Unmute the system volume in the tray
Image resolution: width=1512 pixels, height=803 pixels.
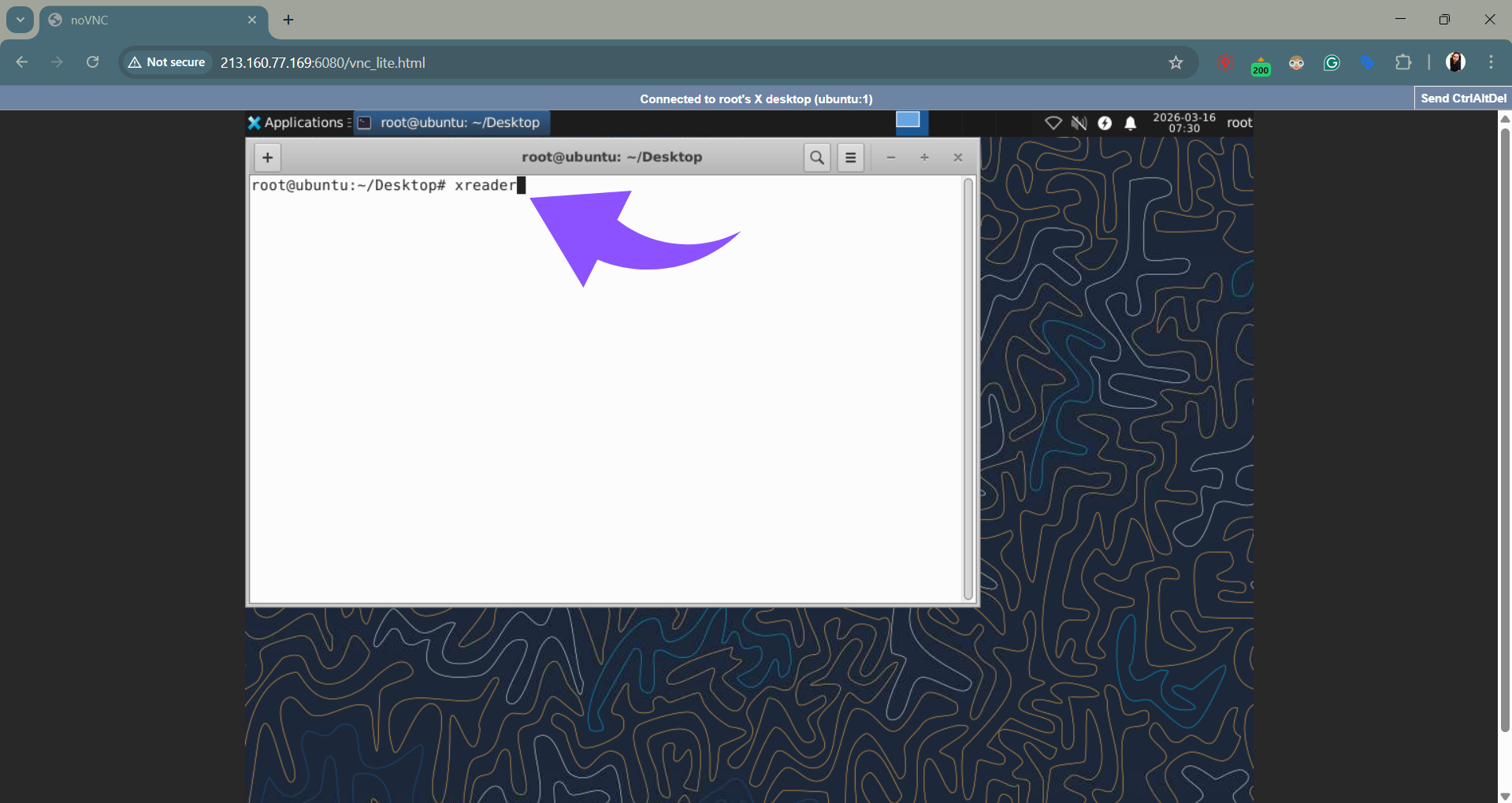pos(1079,123)
